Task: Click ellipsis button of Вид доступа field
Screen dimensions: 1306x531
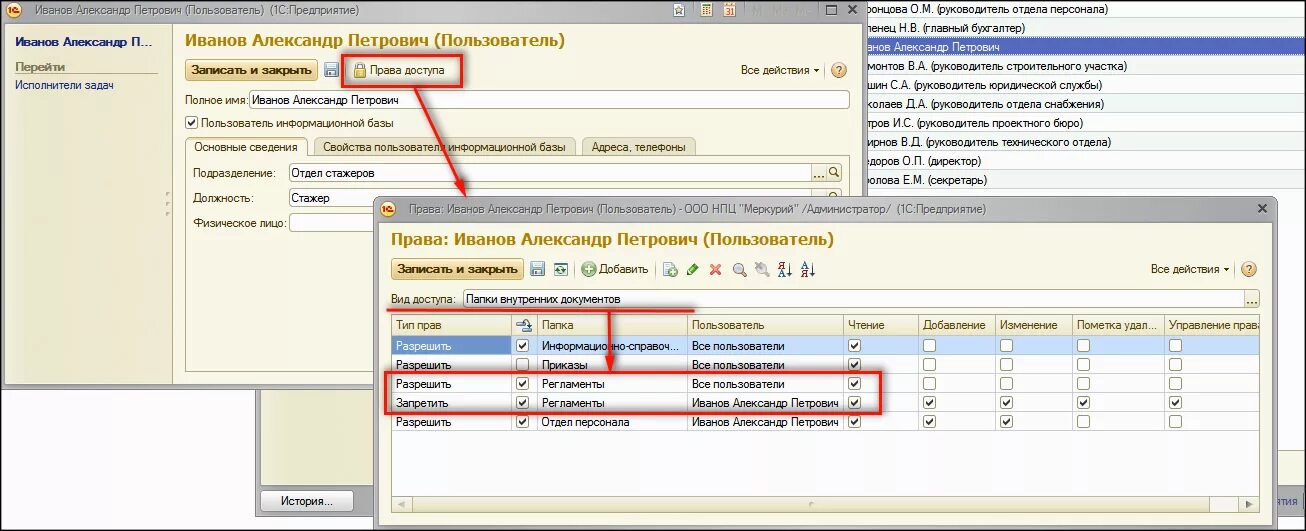Action: click(x=1252, y=299)
